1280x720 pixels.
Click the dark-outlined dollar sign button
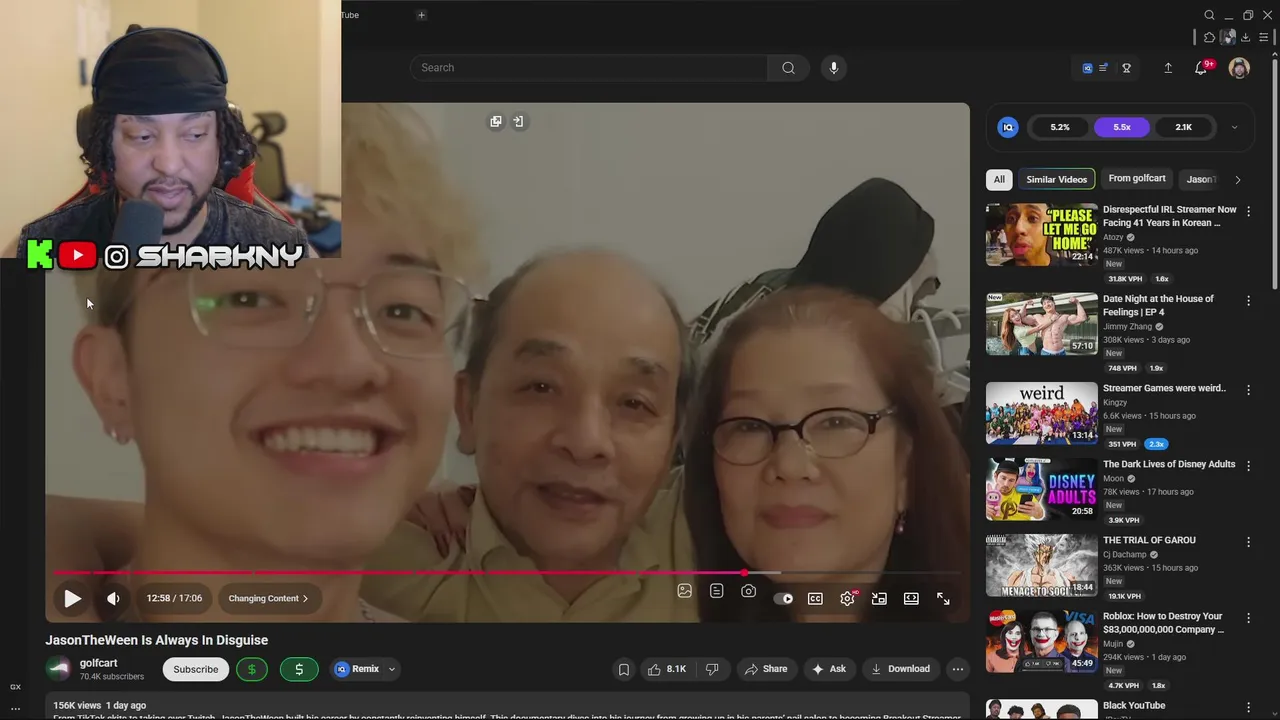251,669
